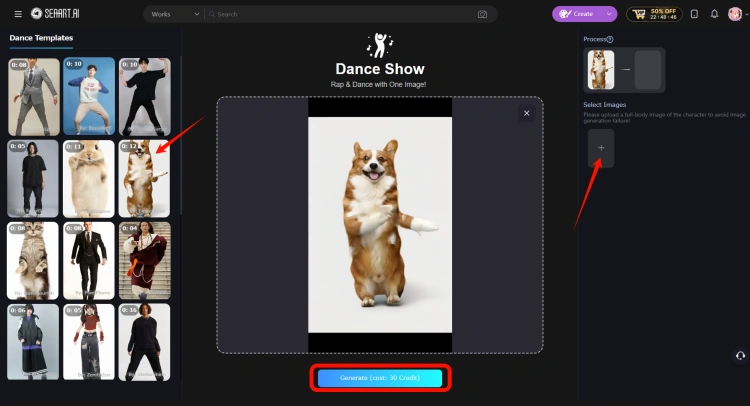Image resolution: width=750 pixels, height=406 pixels.
Task: Choose the black sweater person 0:16 template
Action: coord(144,342)
